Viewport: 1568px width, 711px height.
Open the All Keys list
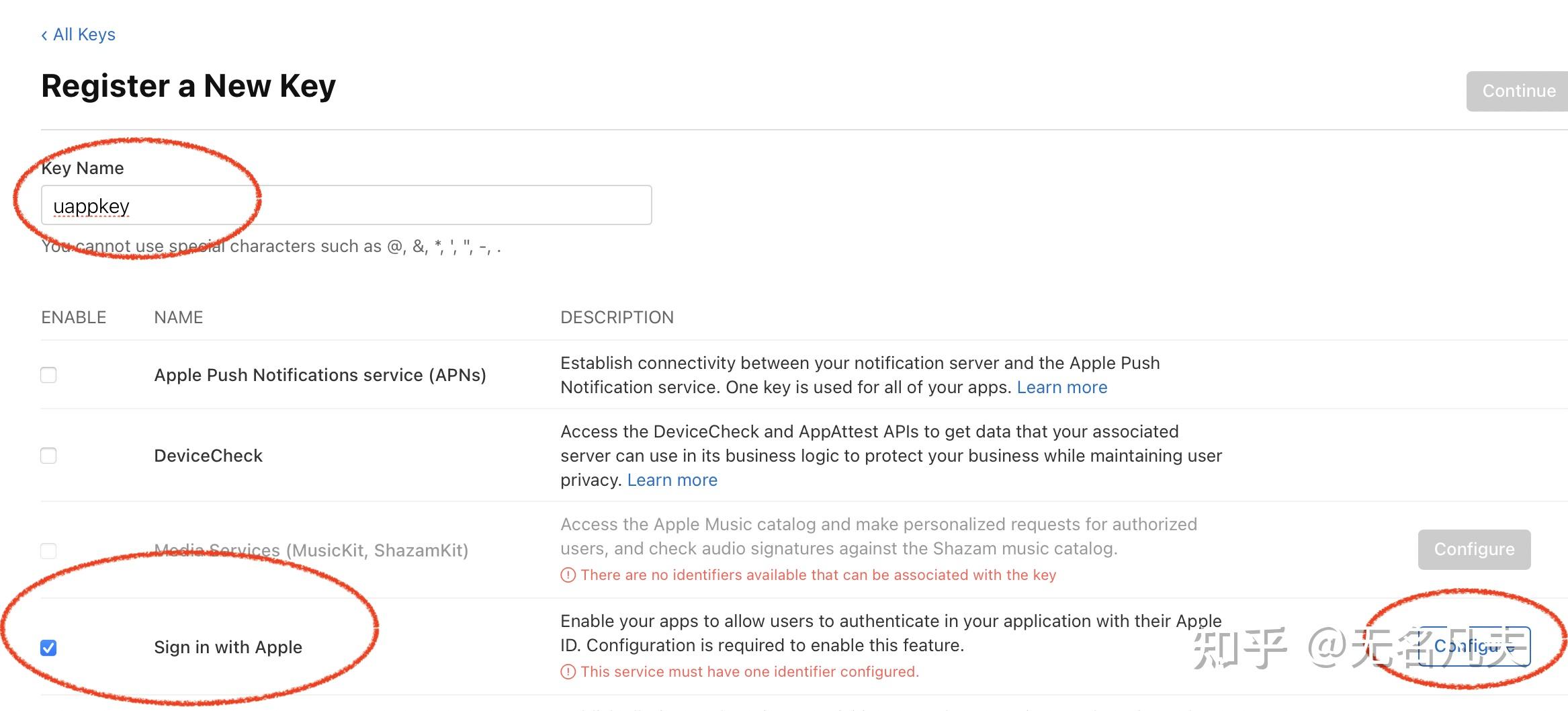(83, 34)
